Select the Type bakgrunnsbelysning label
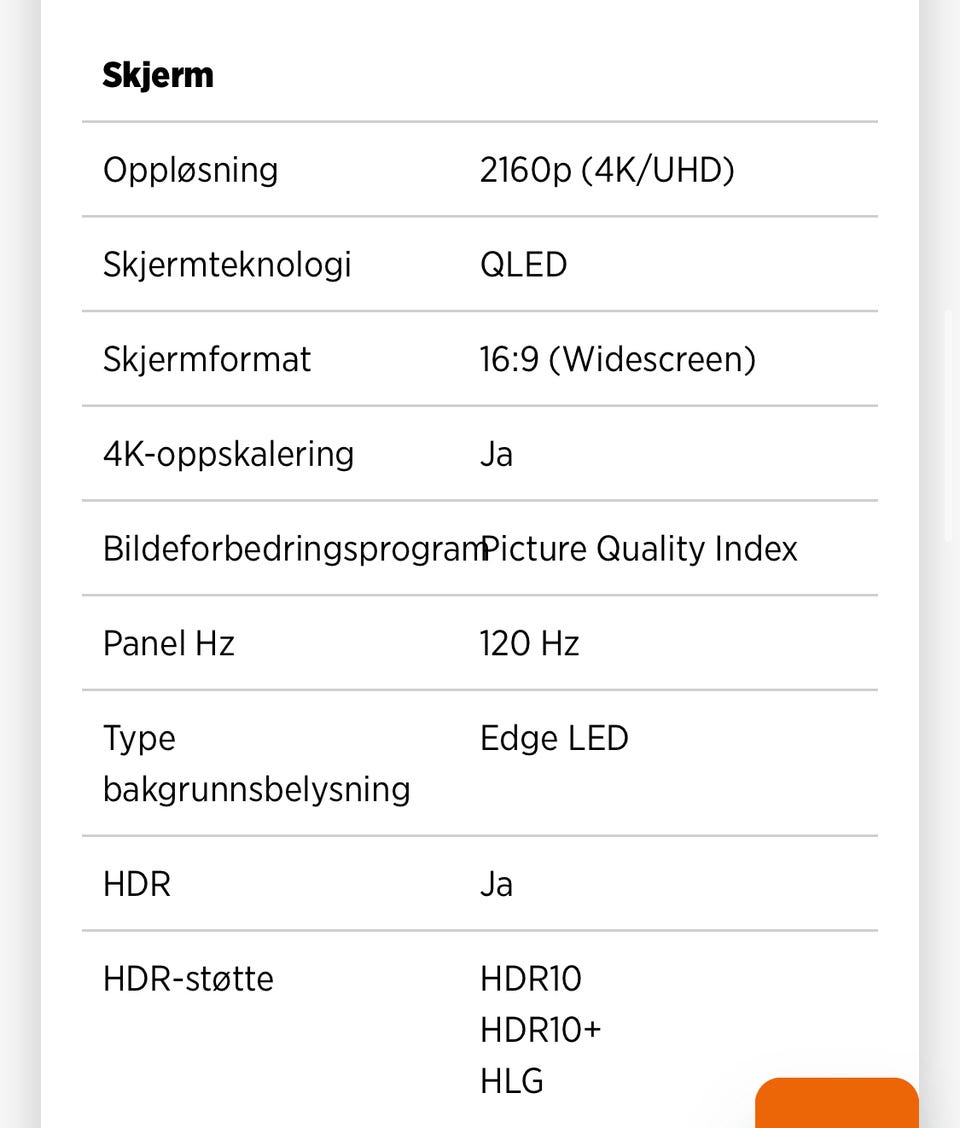The width and height of the screenshot is (960, 1128). [x=256, y=764]
